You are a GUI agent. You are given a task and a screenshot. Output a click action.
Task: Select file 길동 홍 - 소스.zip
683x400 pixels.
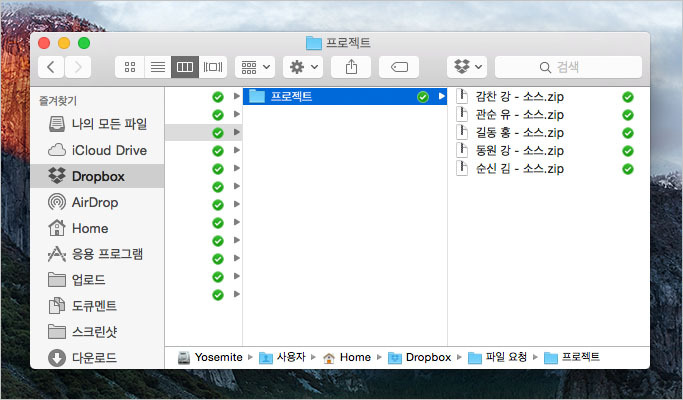coord(519,132)
